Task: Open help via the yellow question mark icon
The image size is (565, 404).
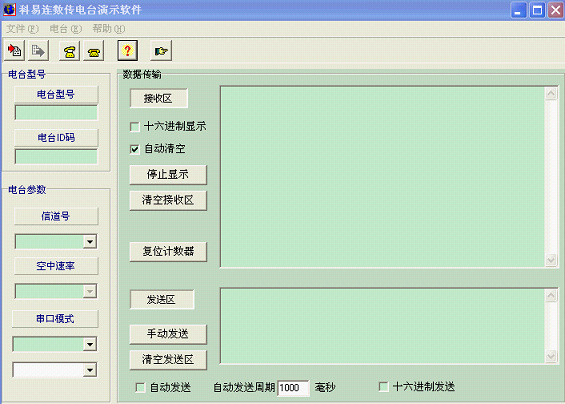Action: click(x=128, y=50)
